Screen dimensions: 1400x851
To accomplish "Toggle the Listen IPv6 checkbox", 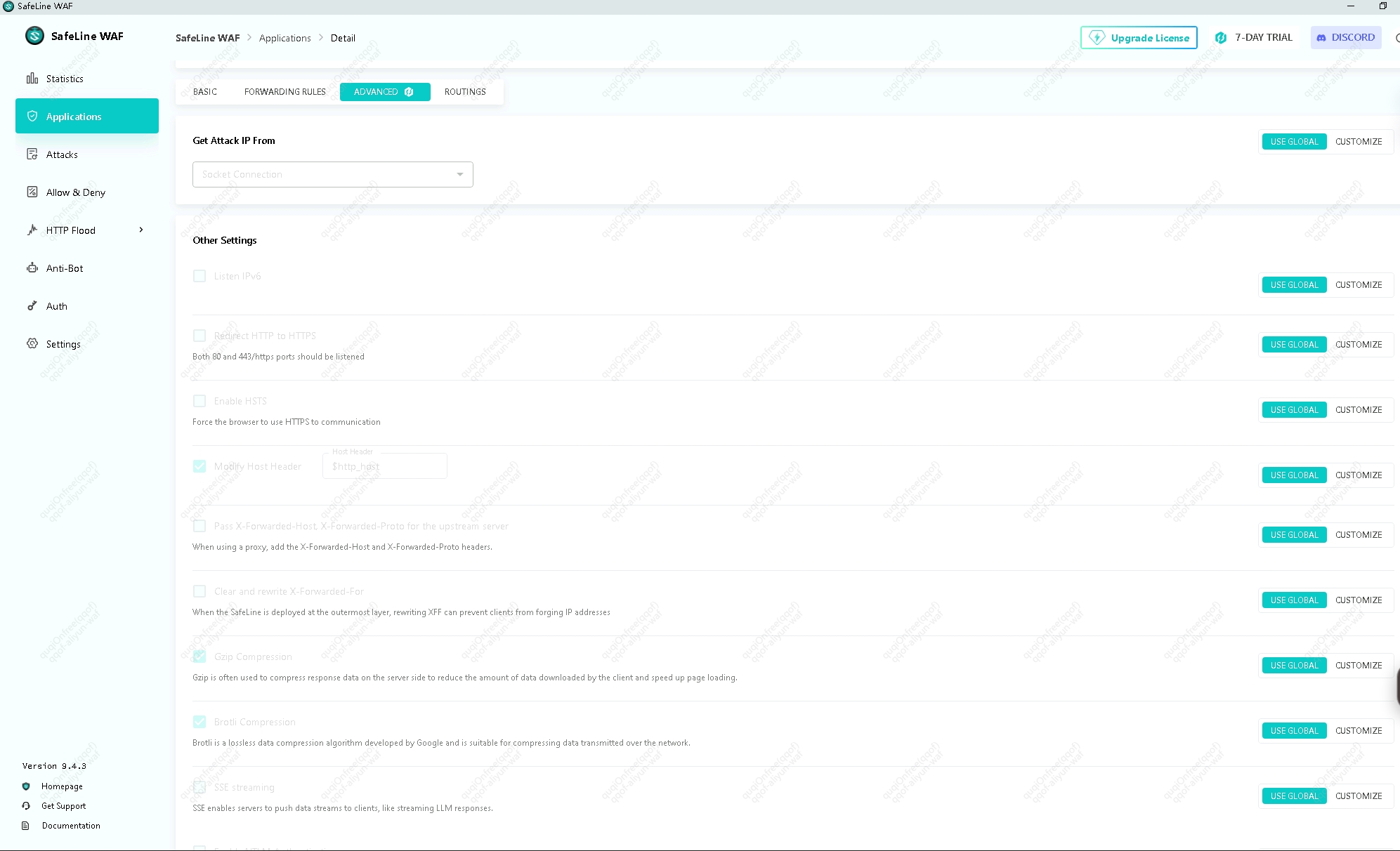I will 199,276.
